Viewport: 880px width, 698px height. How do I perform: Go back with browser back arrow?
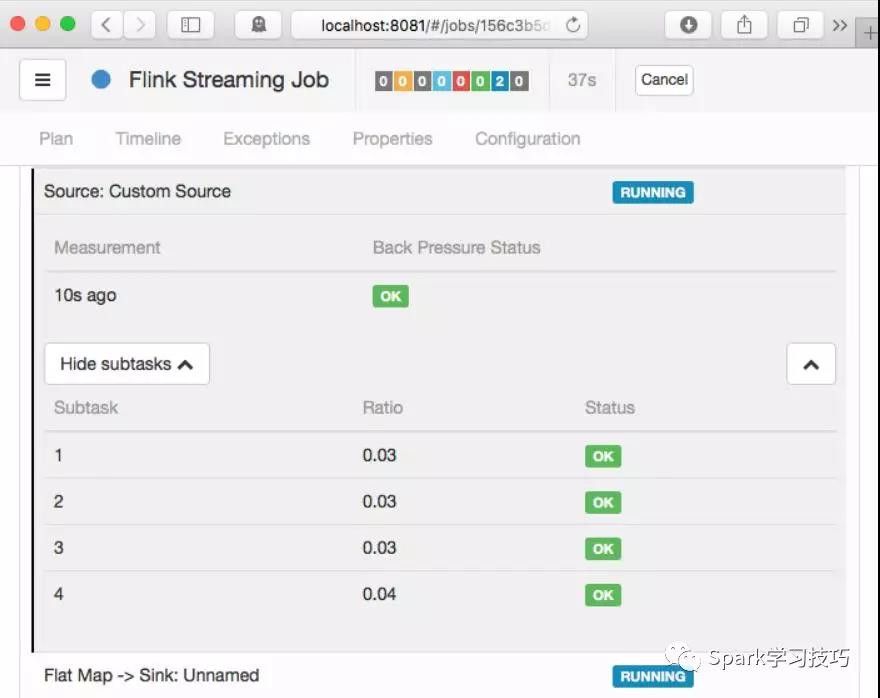[x=106, y=25]
